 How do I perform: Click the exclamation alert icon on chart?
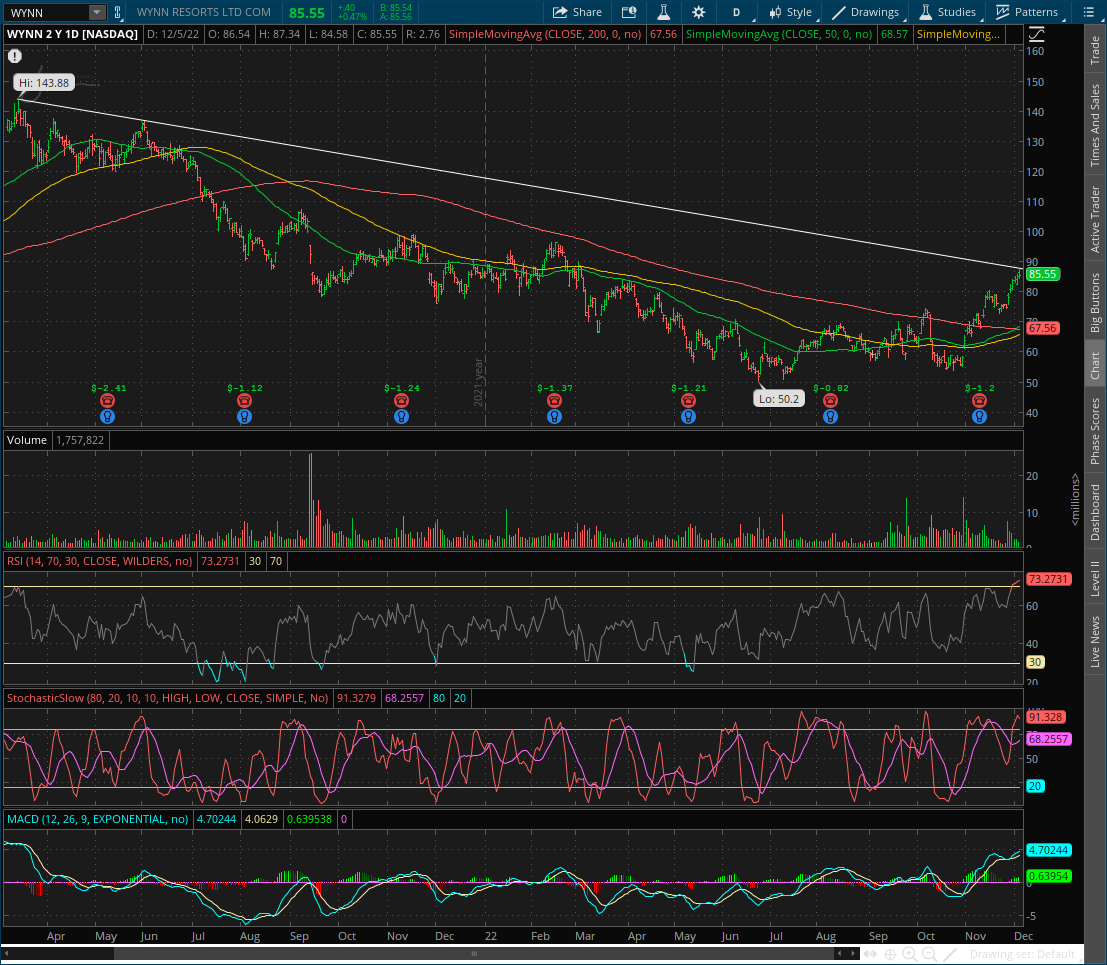tap(15, 56)
